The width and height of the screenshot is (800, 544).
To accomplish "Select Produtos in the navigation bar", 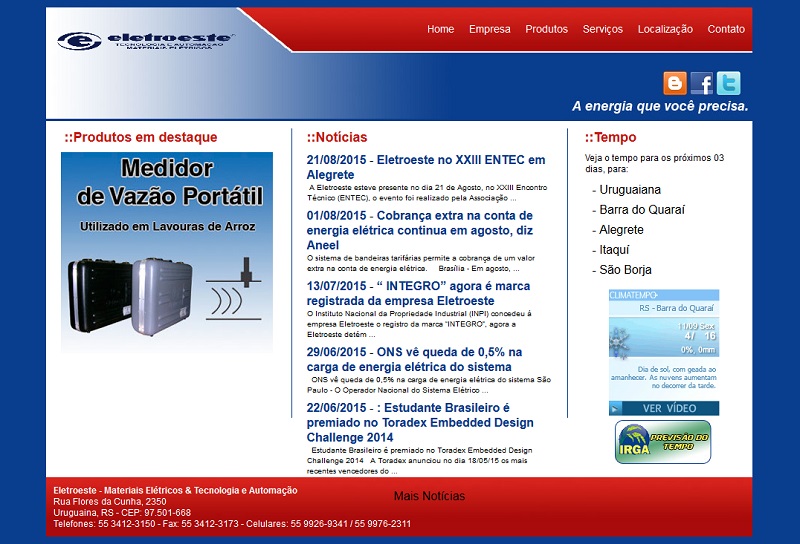I will click(x=546, y=29).
